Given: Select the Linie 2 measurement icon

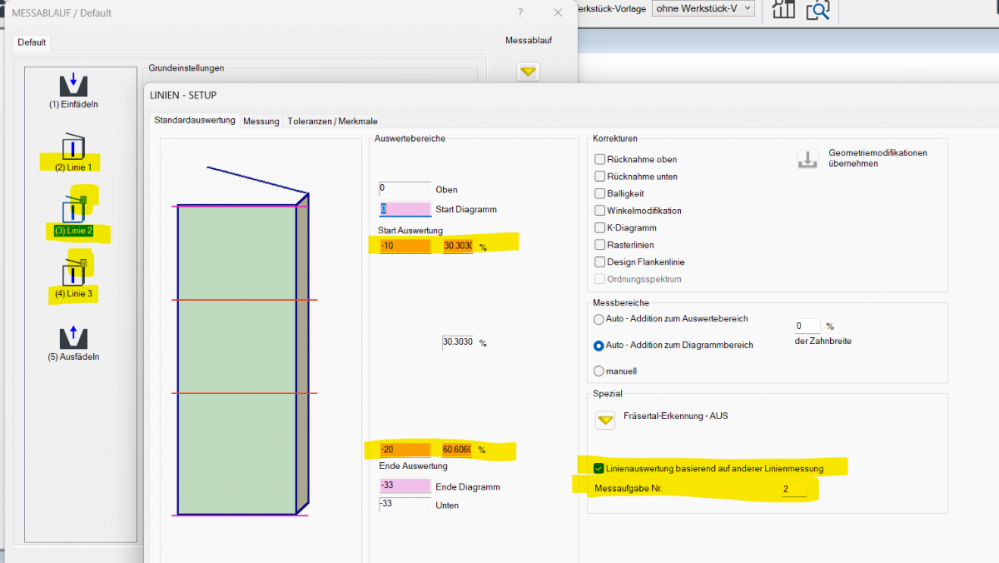Looking at the screenshot, I should (73, 210).
